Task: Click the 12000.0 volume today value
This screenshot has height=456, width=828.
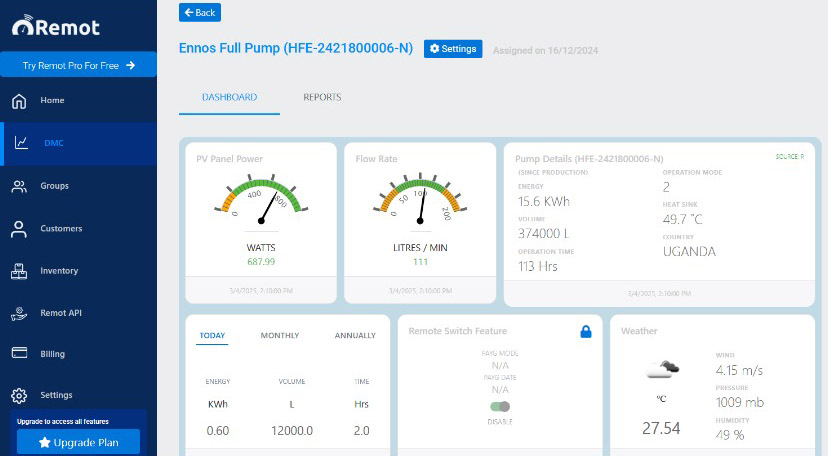Action: tap(292, 431)
